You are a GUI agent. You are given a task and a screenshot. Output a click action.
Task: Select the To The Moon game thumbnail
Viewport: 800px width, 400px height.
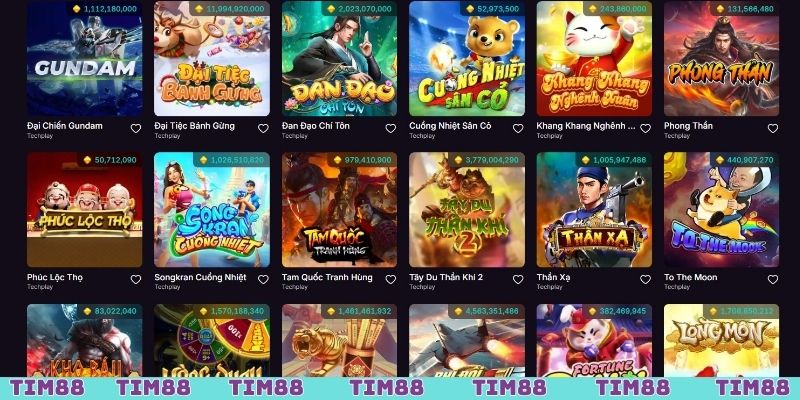point(721,210)
